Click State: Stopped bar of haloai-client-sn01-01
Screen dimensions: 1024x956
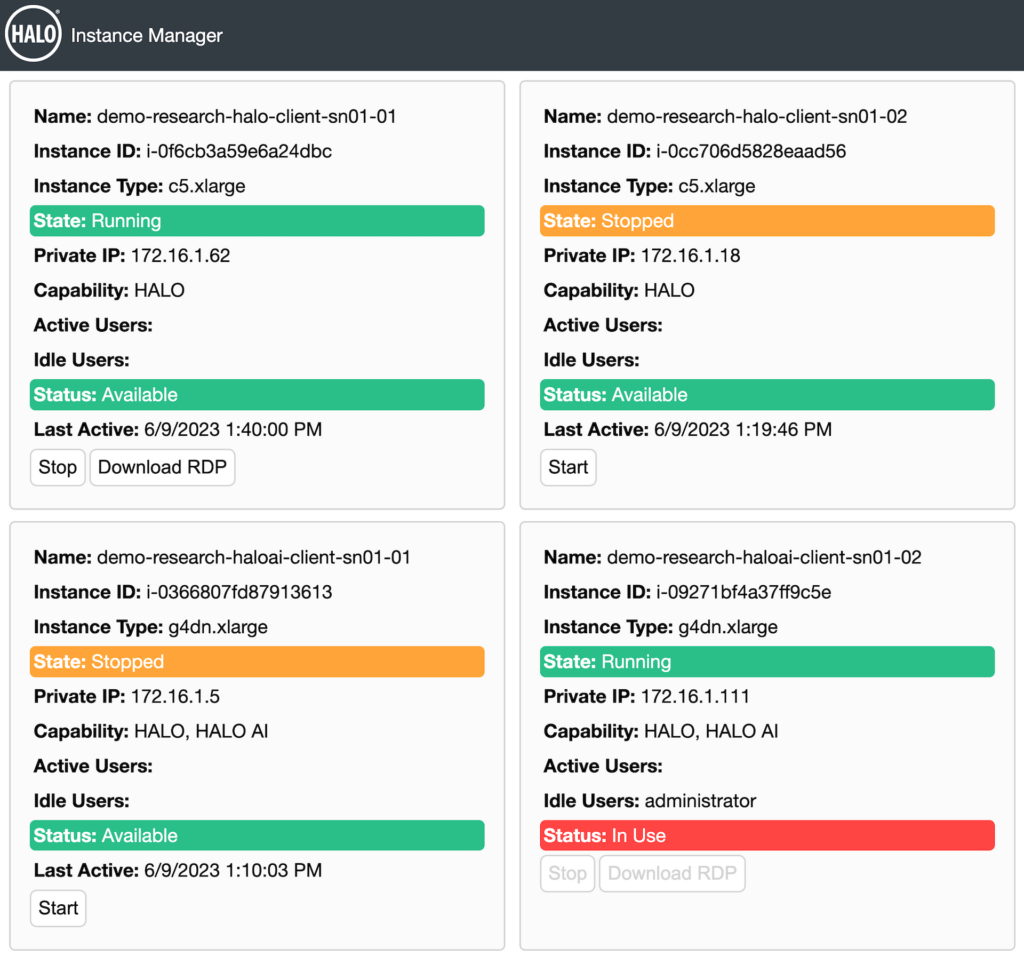[x=257, y=662]
